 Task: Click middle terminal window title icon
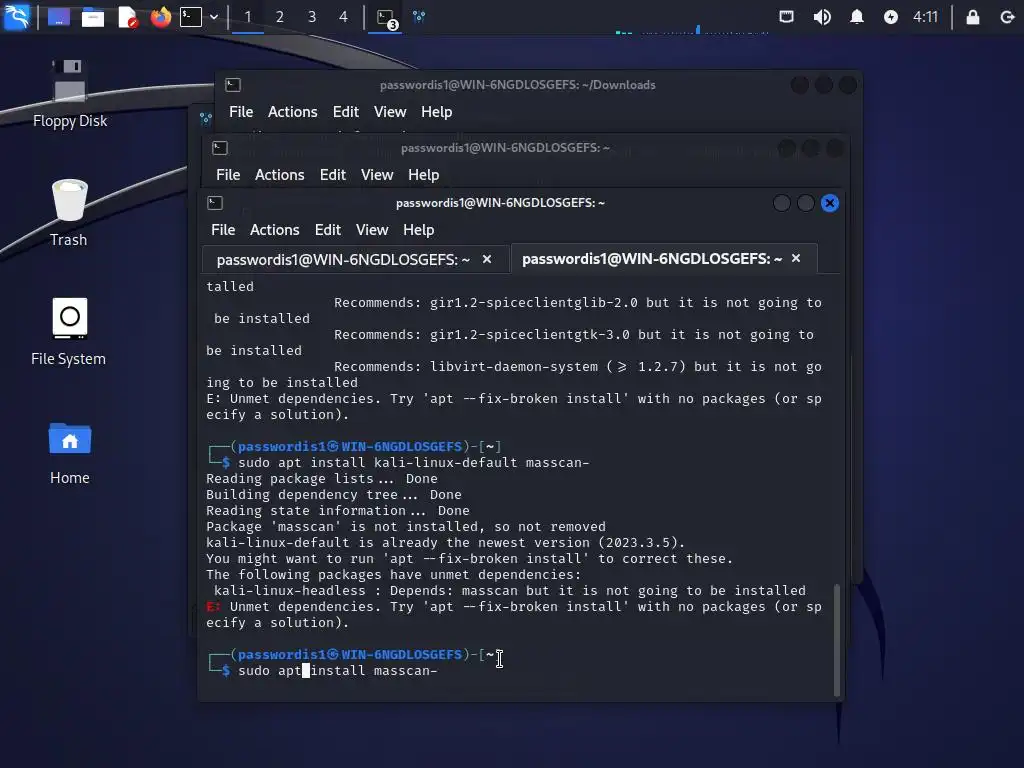tap(220, 148)
